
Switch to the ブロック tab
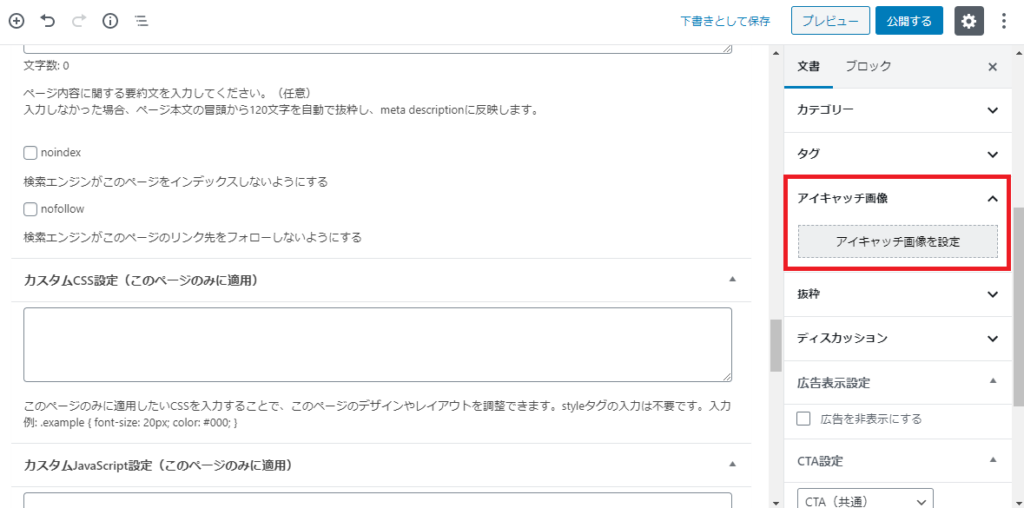pyautogui.click(x=868, y=66)
